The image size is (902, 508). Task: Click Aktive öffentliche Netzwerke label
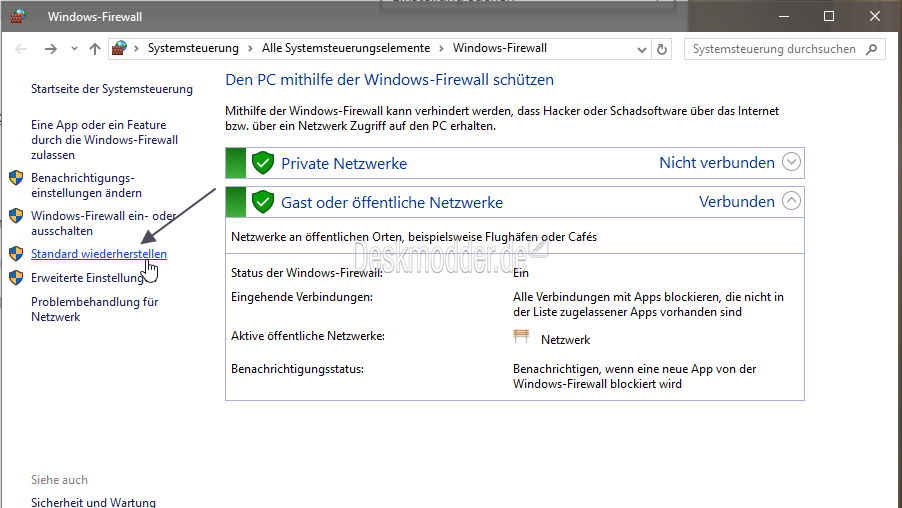pyautogui.click(x=308, y=336)
